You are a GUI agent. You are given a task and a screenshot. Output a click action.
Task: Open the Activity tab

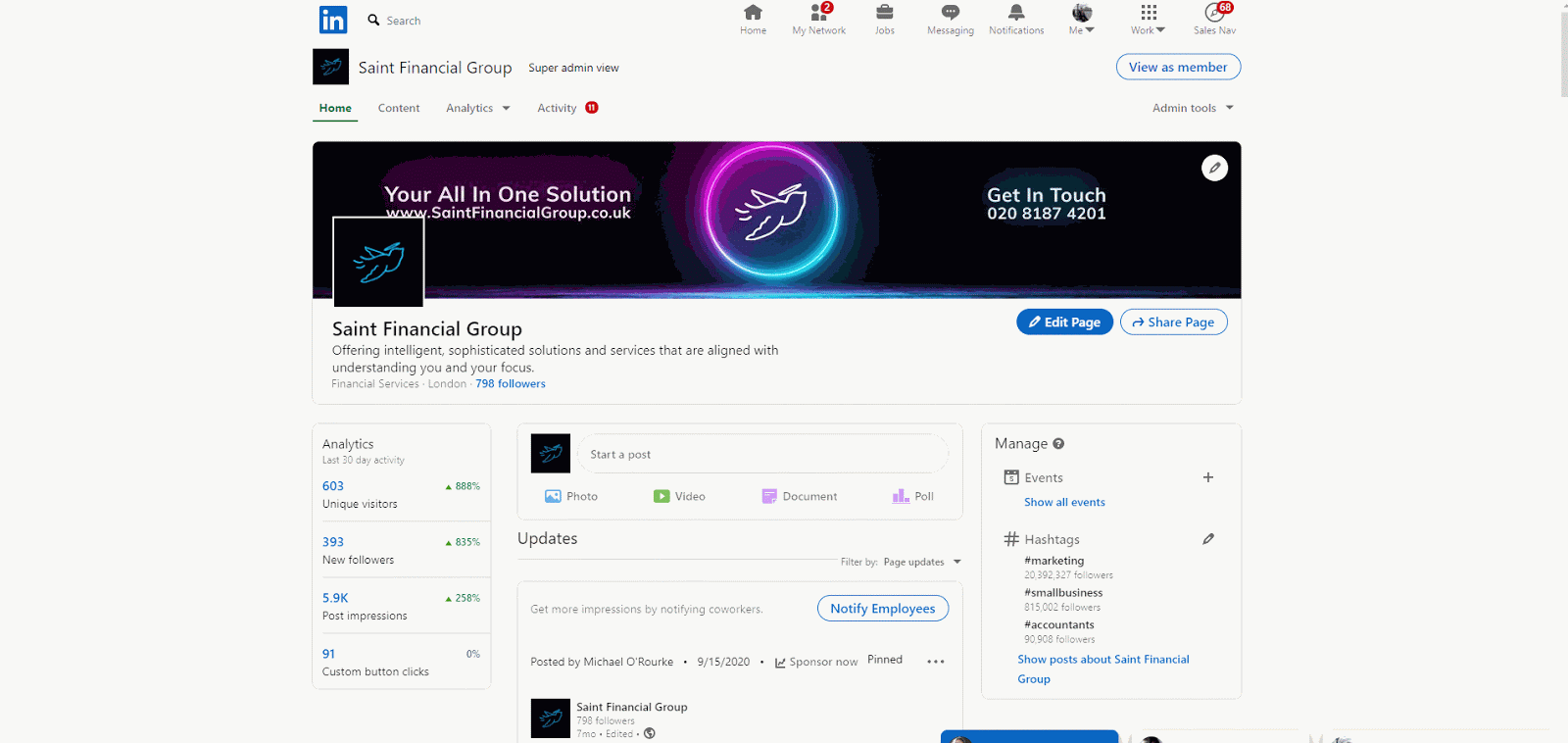click(557, 108)
